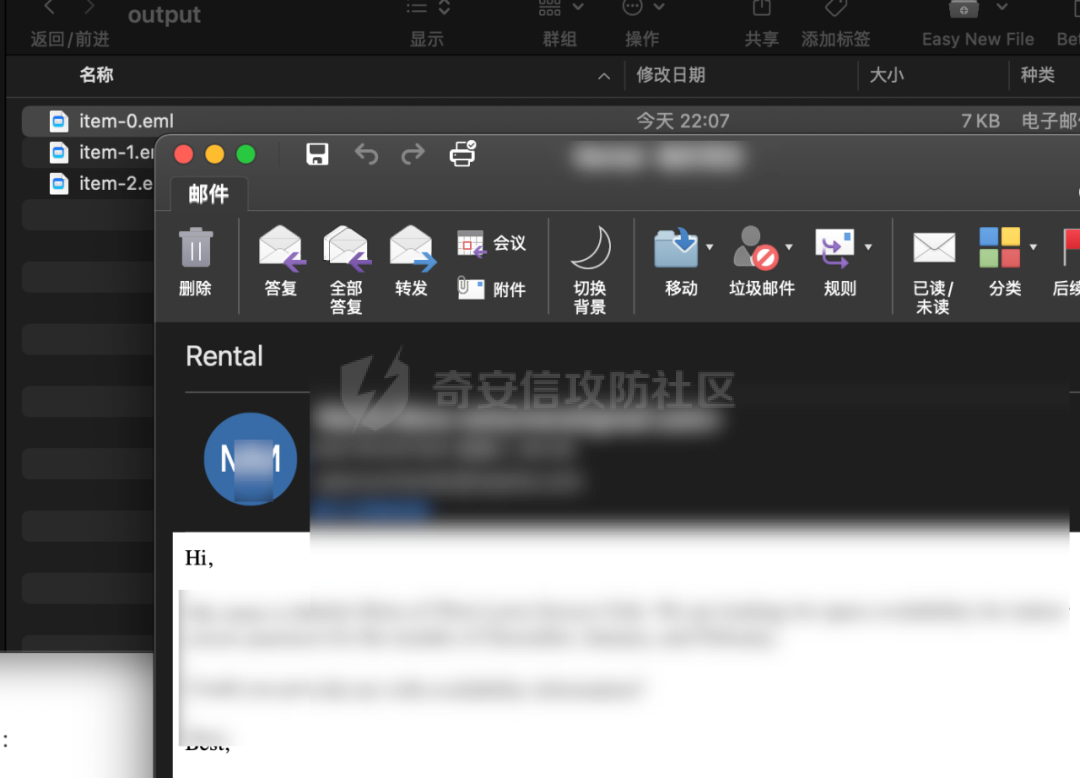Expand the 移动 folder dropdown arrow
Viewport: 1080px width, 778px height.
(709, 247)
